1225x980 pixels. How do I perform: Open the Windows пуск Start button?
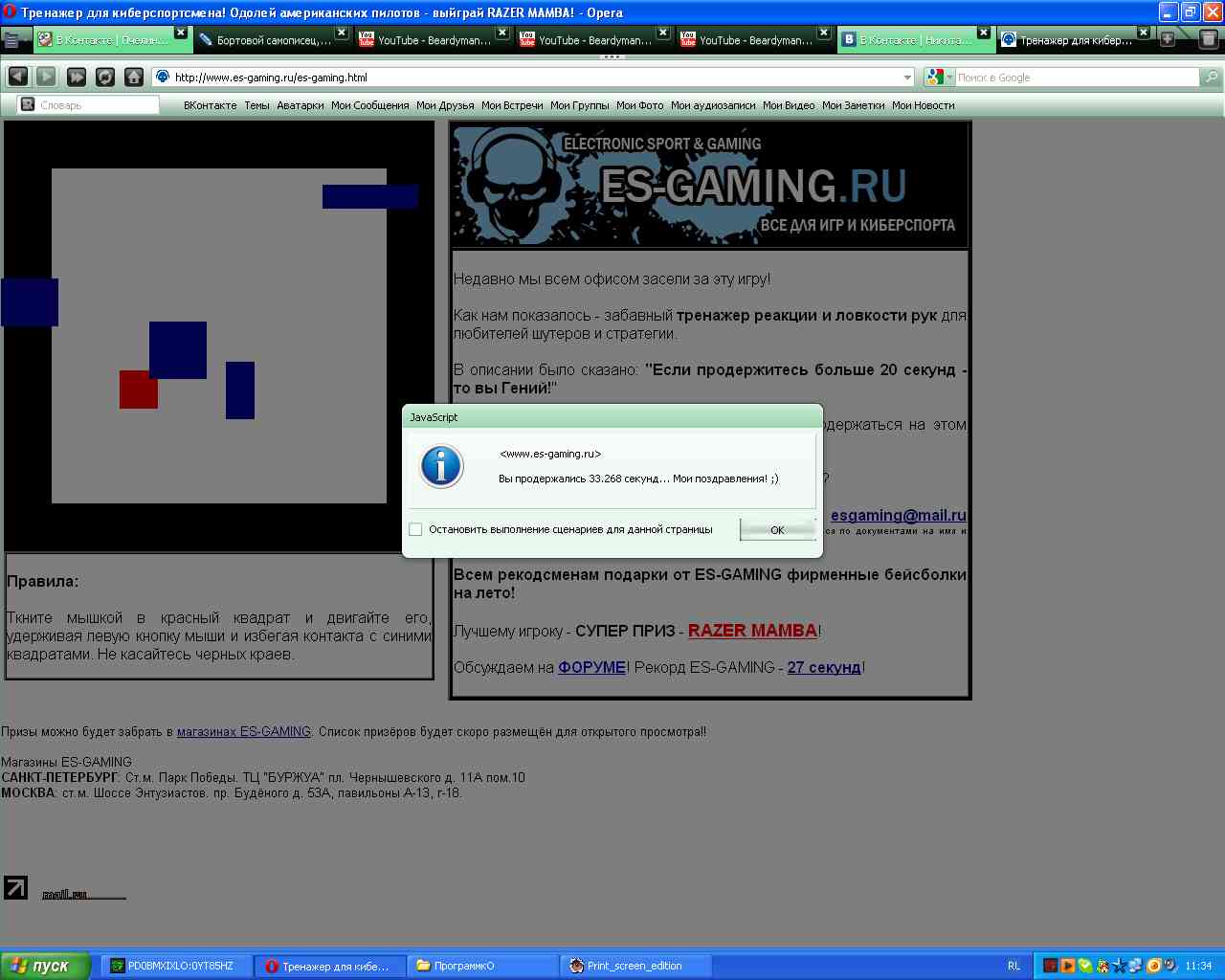pyautogui.click(x=46, y=966)
